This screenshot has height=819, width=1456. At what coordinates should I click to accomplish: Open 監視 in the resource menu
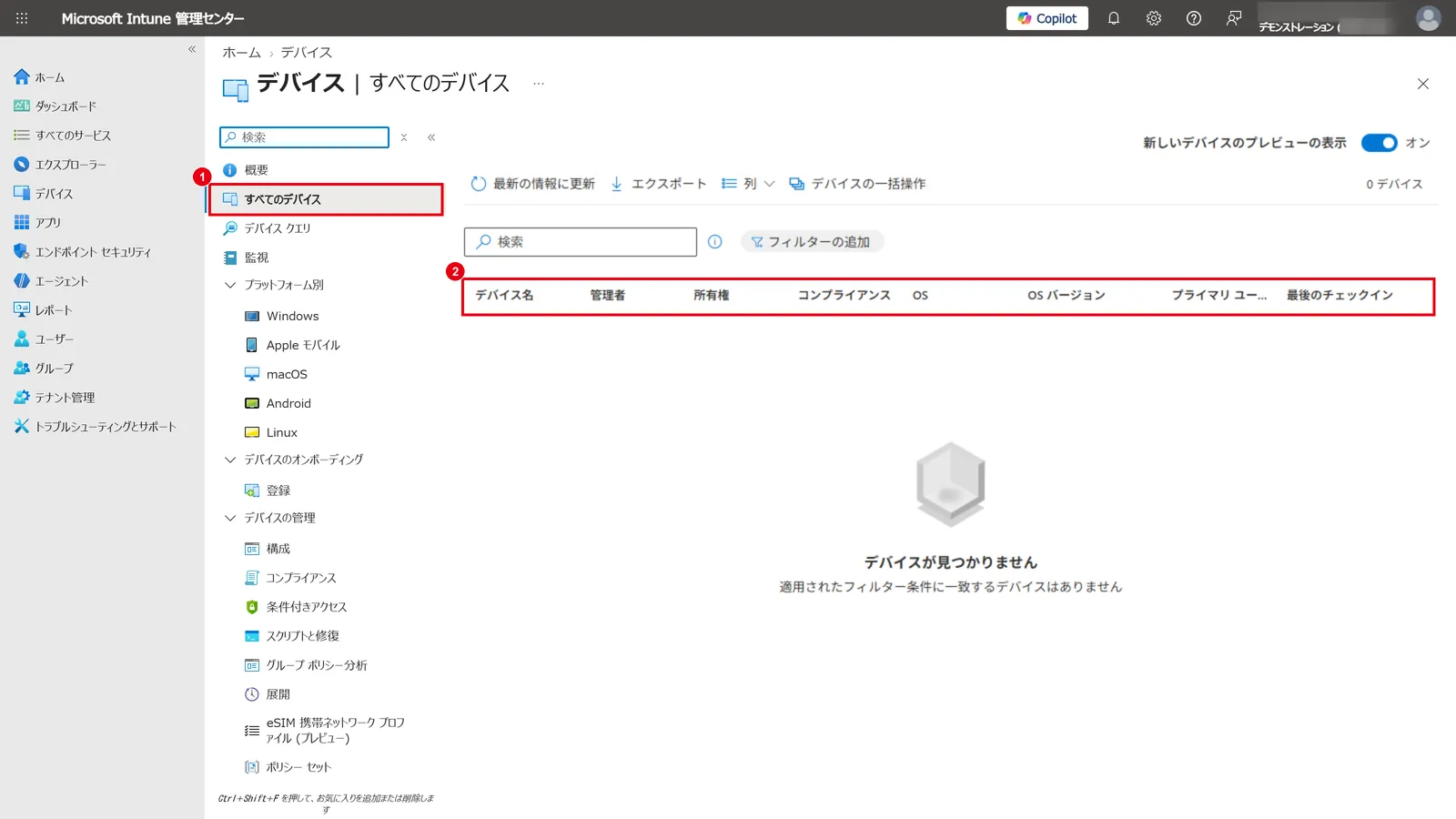(x=246, y=258)
